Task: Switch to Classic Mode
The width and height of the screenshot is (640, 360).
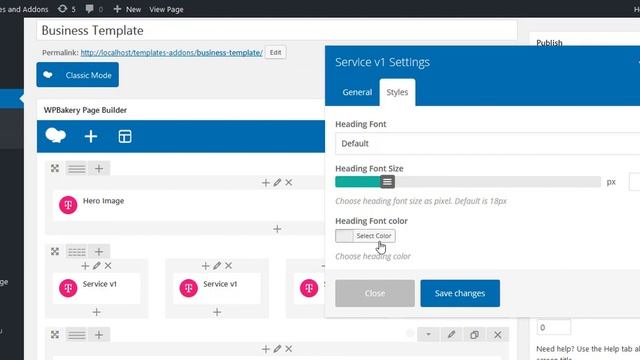Action: [x=78, y=75]
